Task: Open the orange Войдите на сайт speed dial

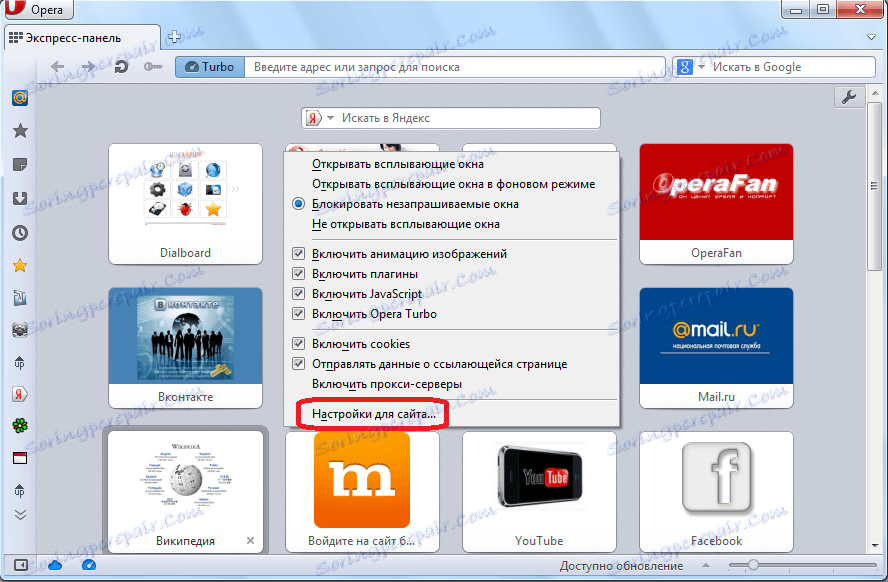Action: tap(362, 491)
